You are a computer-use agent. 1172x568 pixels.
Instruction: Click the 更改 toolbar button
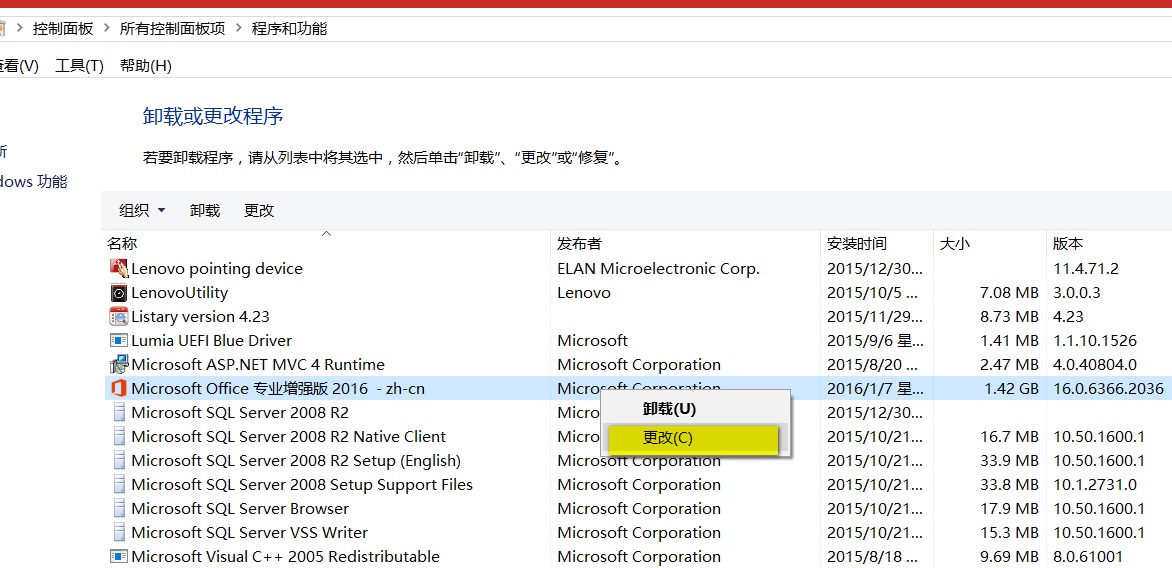click(x=259, y=211)
